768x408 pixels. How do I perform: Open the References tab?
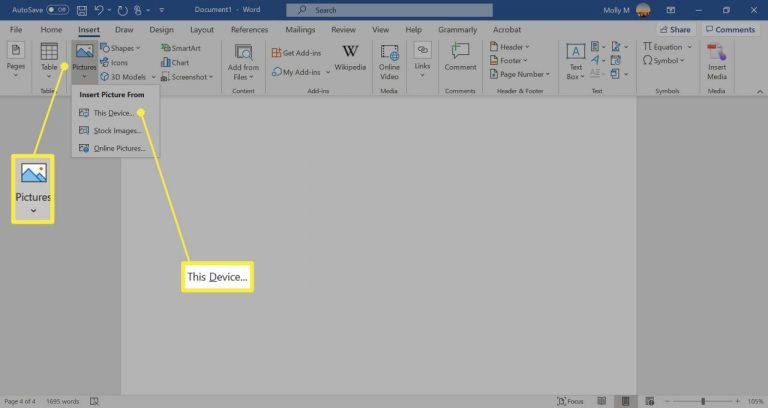pos(249,29)
